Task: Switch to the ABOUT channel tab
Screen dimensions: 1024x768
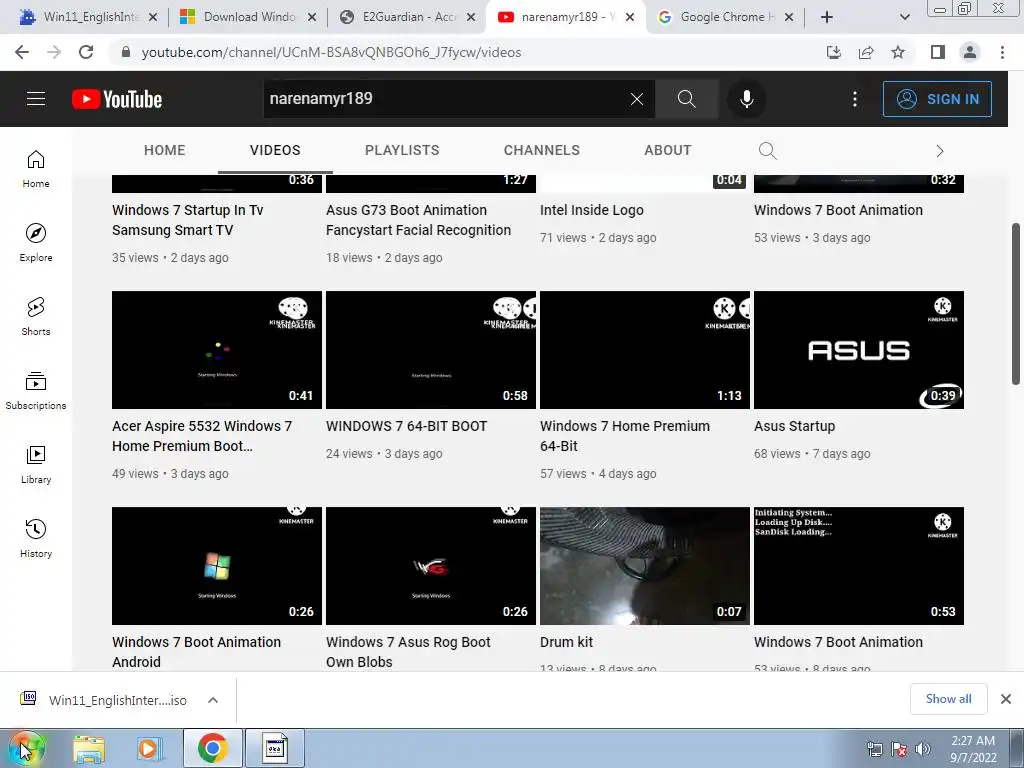Action: pos(667,150)
